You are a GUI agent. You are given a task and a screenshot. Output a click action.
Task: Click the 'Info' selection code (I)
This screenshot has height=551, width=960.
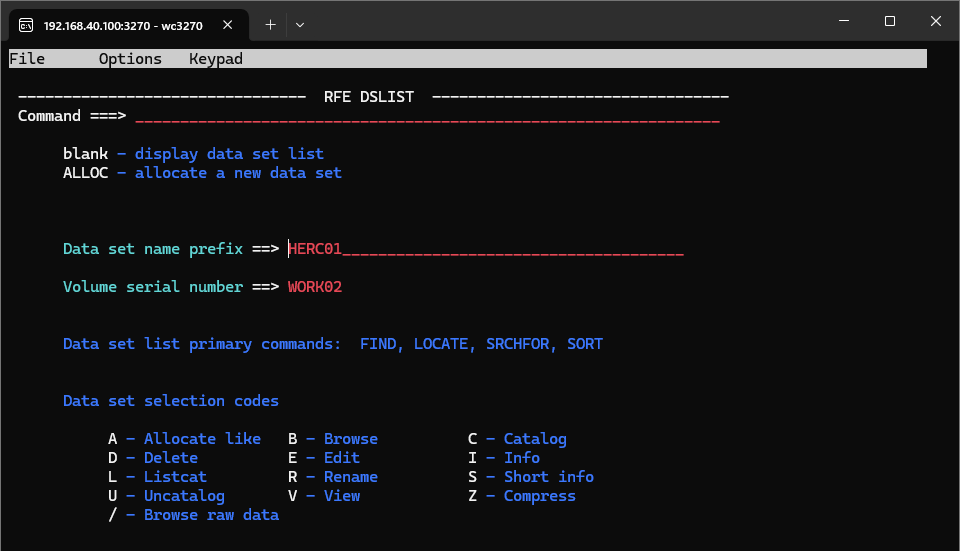(x=522, y=458)
